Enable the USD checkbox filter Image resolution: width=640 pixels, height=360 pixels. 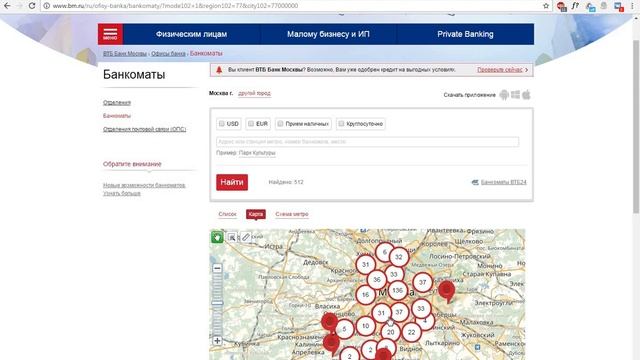click(222, 123)
